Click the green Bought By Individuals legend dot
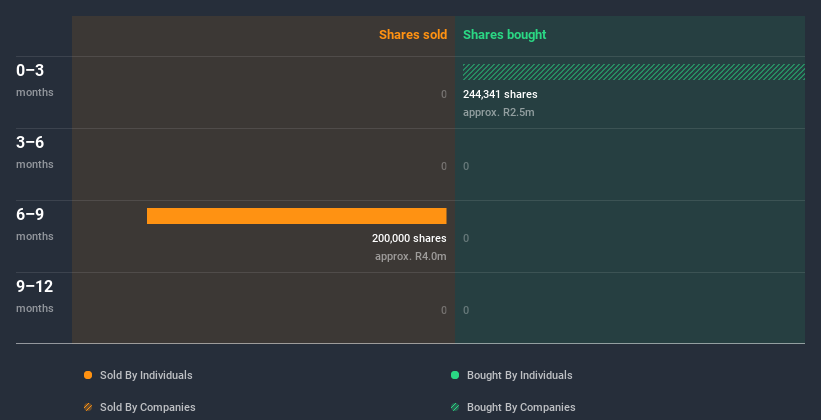This screenshot has height=420, width=821. point(455,375)
